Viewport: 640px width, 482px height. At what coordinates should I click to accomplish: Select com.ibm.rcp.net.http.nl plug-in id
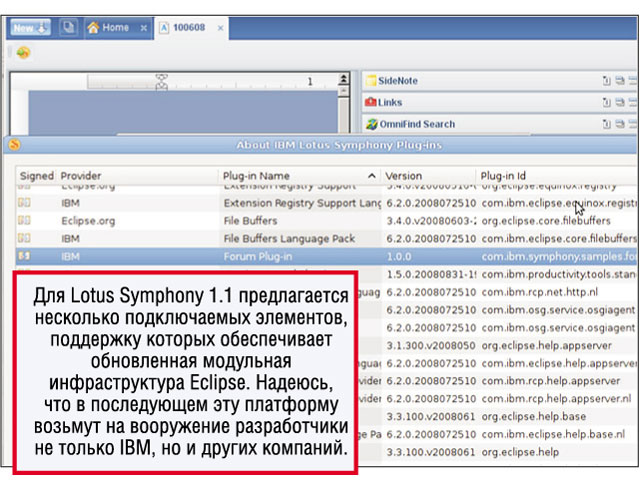(x=540, y=292)
